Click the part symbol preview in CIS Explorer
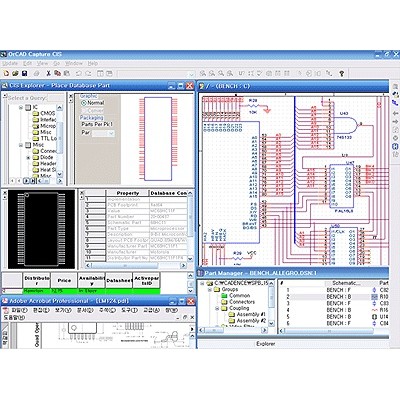 tap(158, 139)
